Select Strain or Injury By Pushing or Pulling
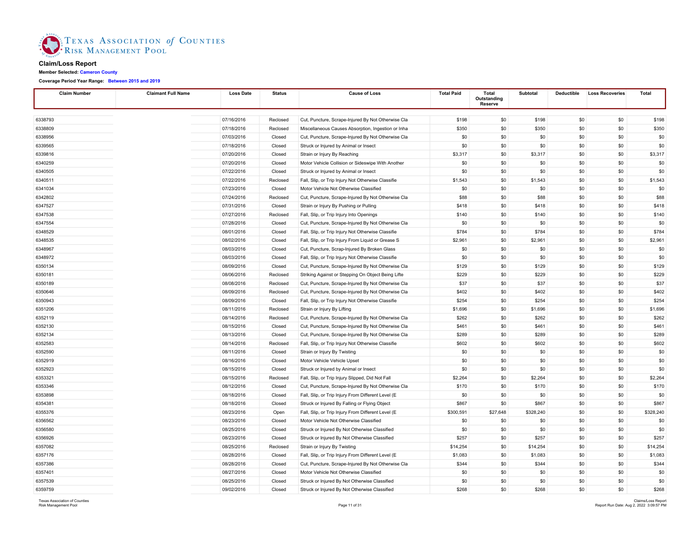 [338, 206]
